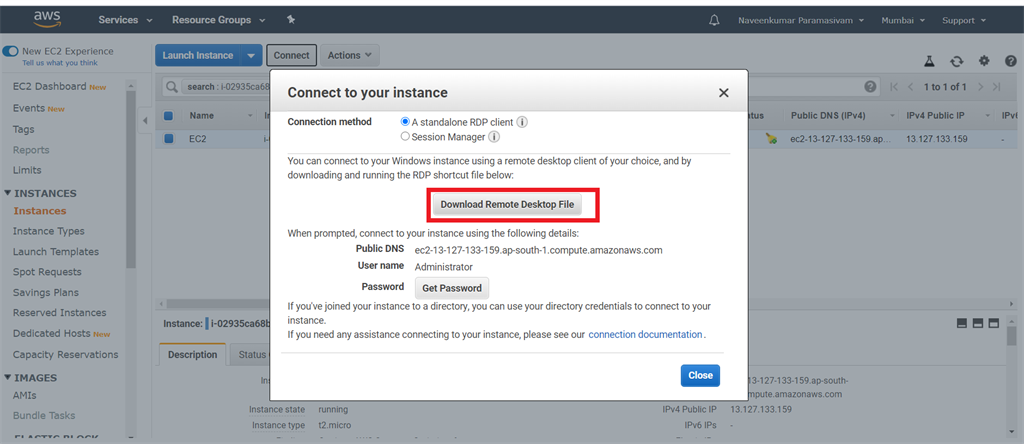Open Dedicated Hosts in the sidebar
The width and height of the screenshot is (1024, 444).
click(x=52, y=333)
